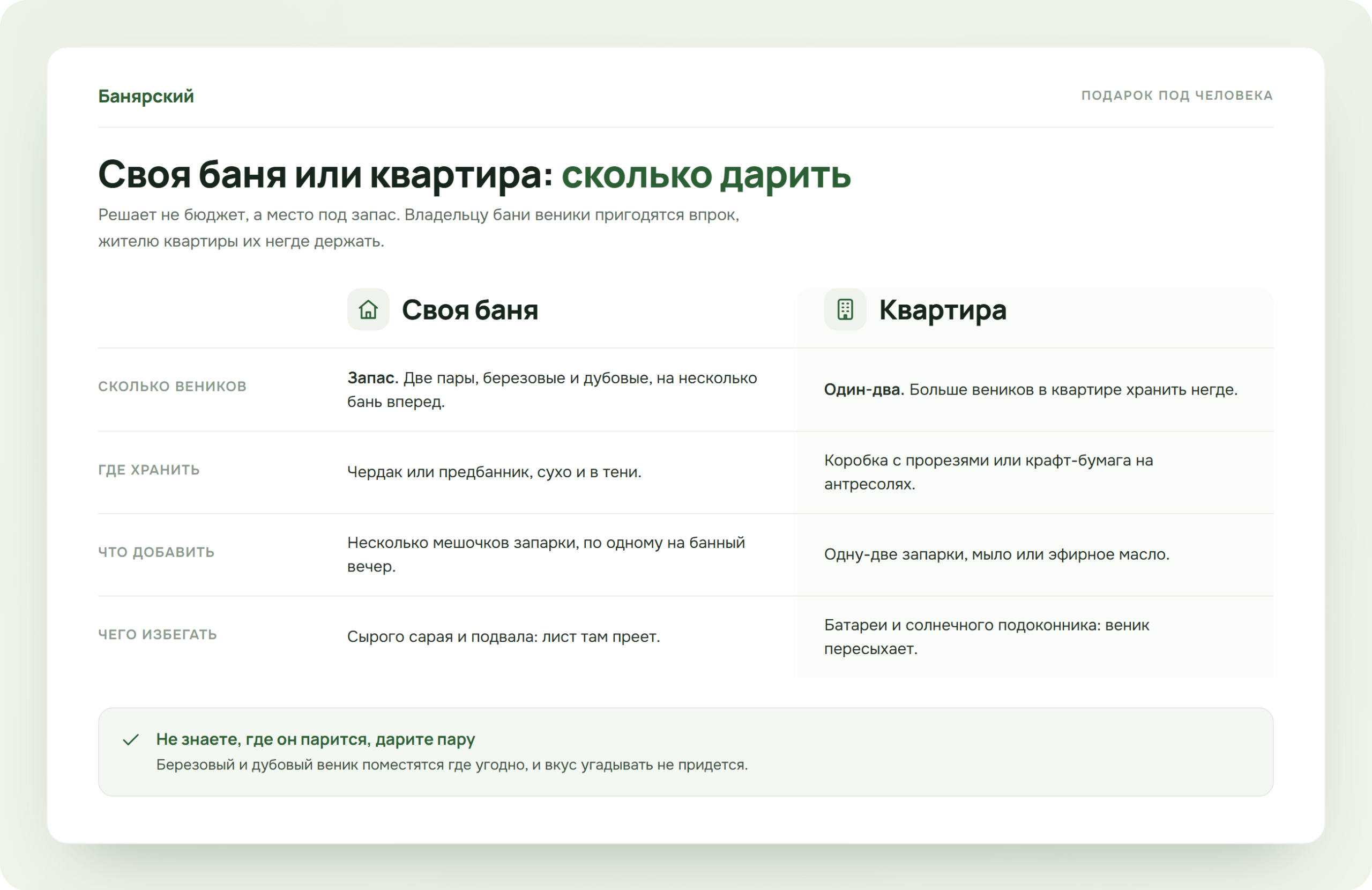Image resolution: width=1372 pixels, height=890 pixels.
Task: Click the cell Чердак или предбанник
Action: [494, 472]
